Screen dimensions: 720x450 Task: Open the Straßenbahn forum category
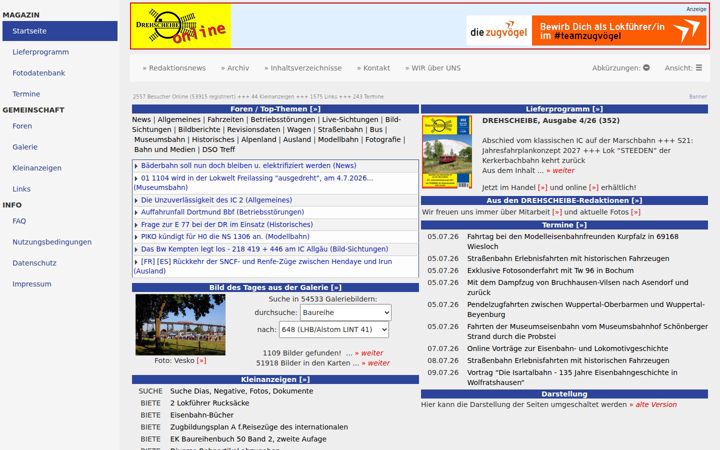(x=340, y=129)
